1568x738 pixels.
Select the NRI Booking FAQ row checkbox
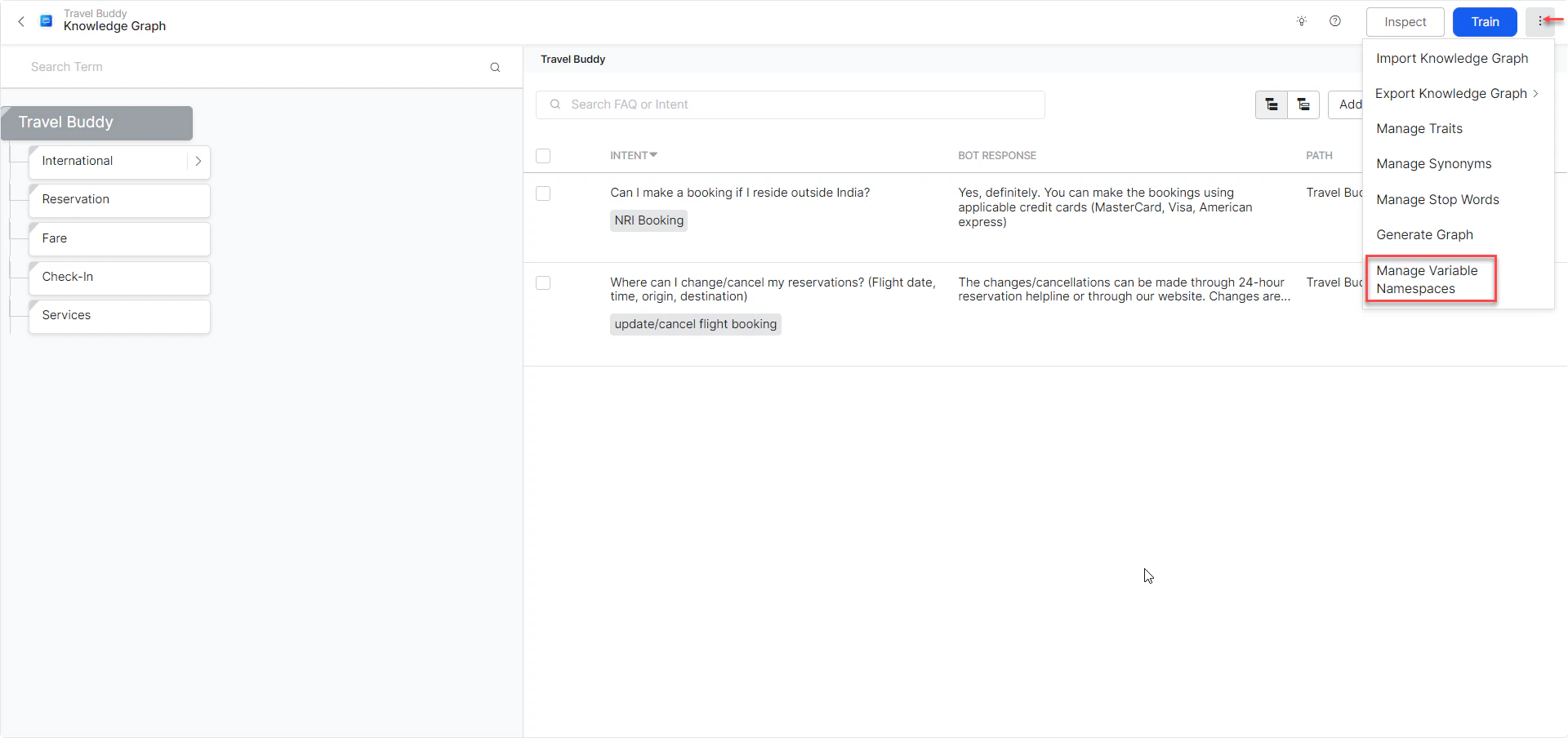point(543,193)
